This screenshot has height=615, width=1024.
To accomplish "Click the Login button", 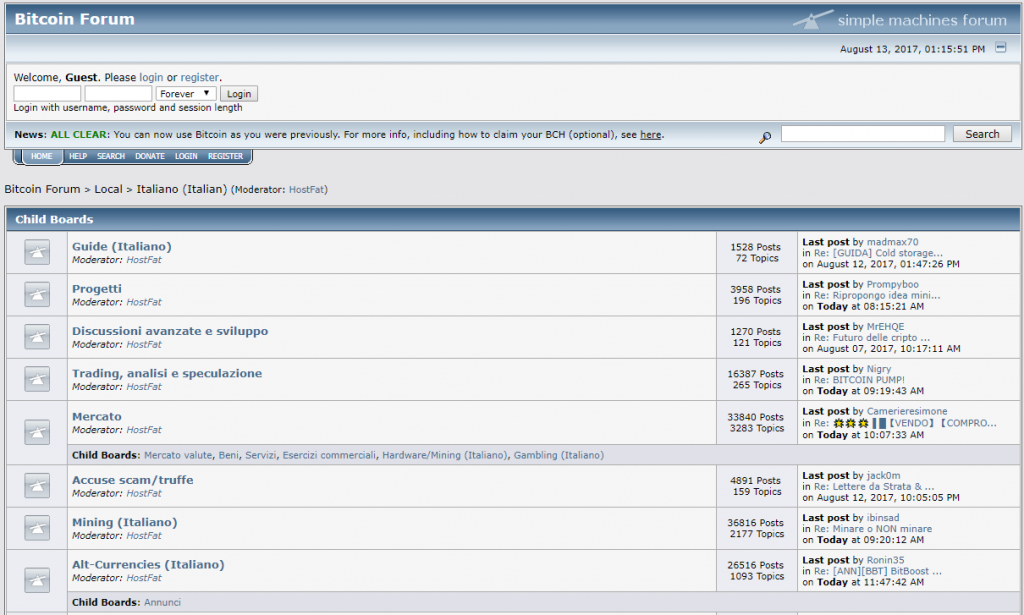I will tap(239, 93).
